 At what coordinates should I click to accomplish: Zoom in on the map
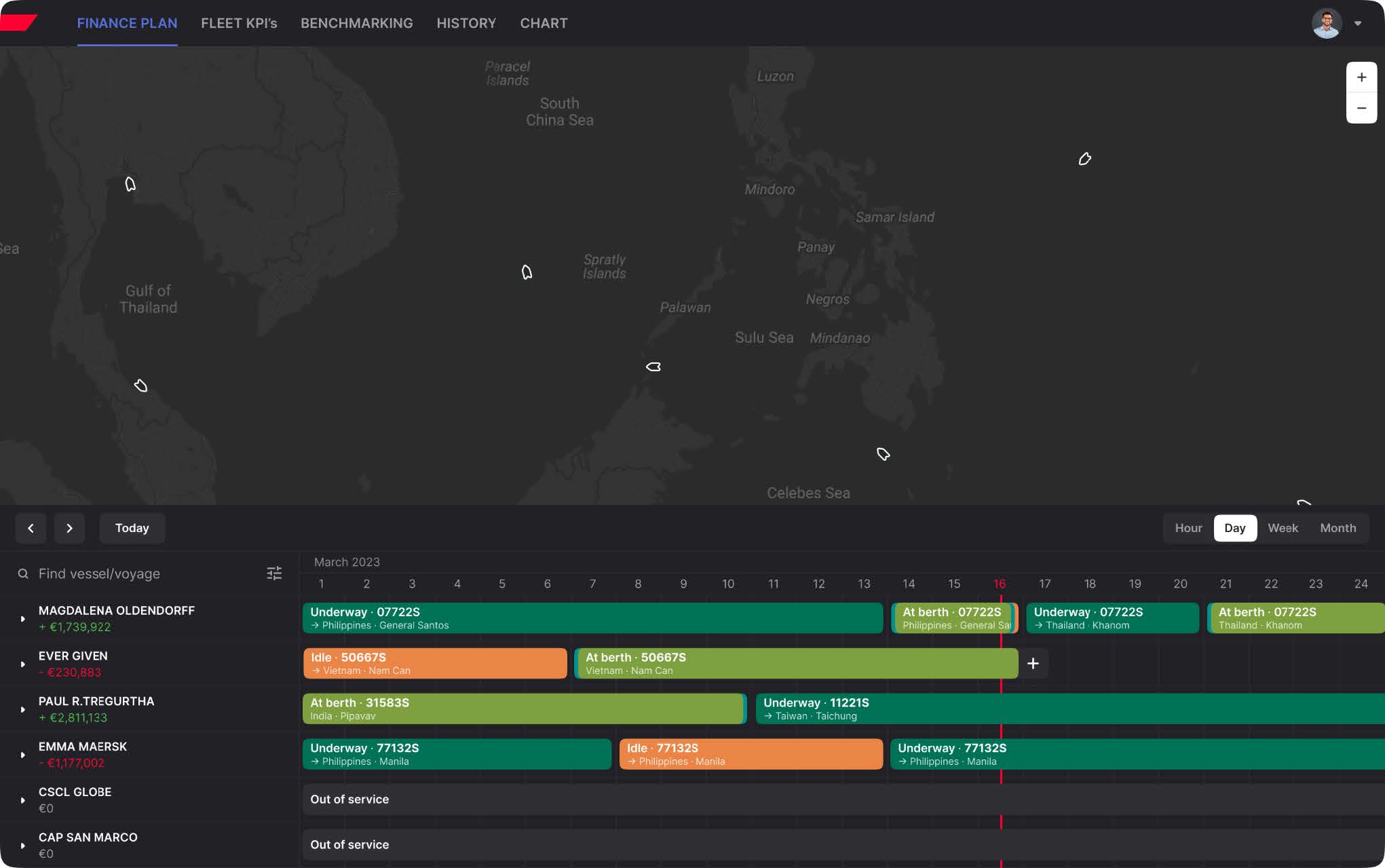(1361, 76)
